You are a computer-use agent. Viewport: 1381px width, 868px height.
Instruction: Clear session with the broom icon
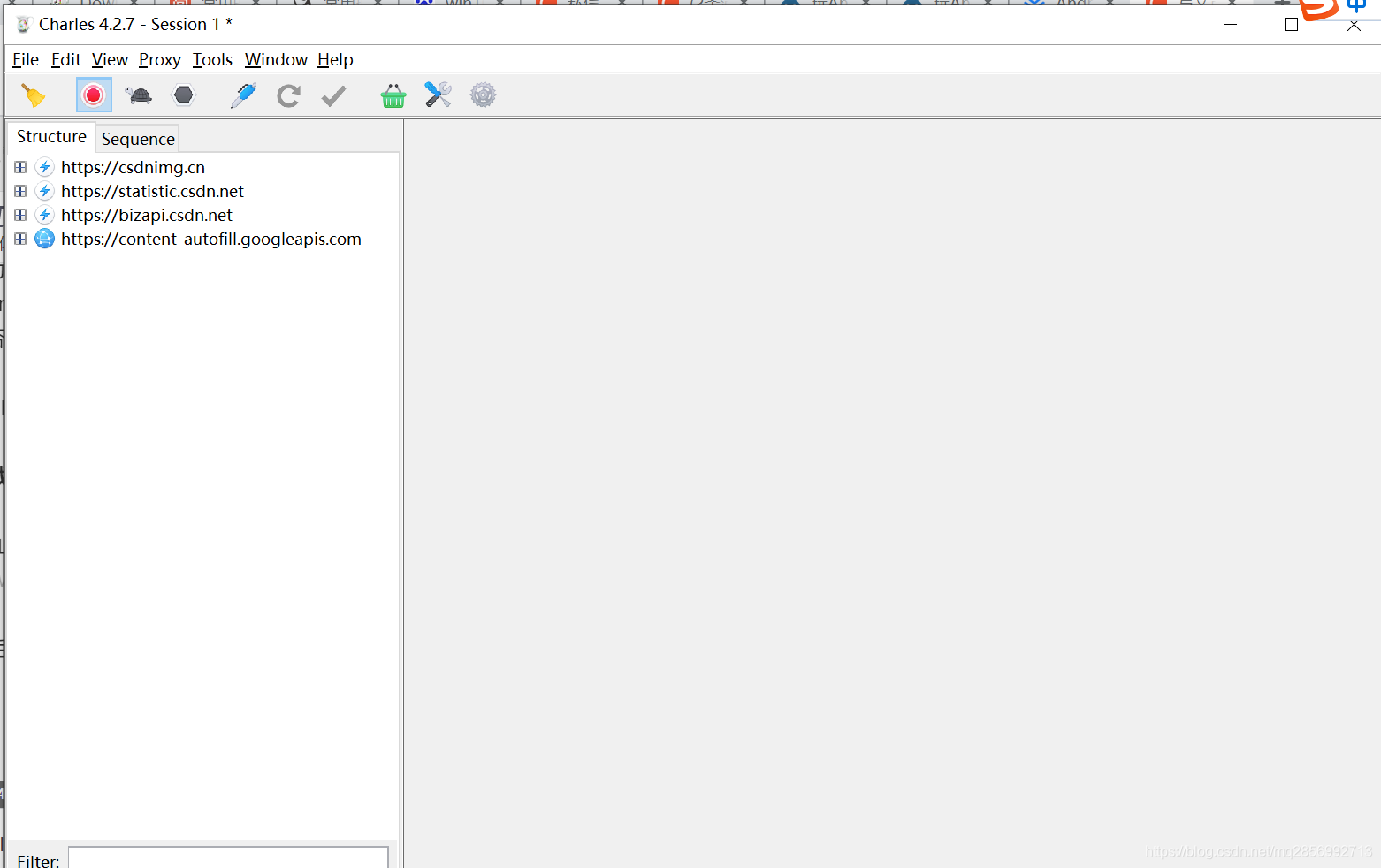(x=34, y=95)
